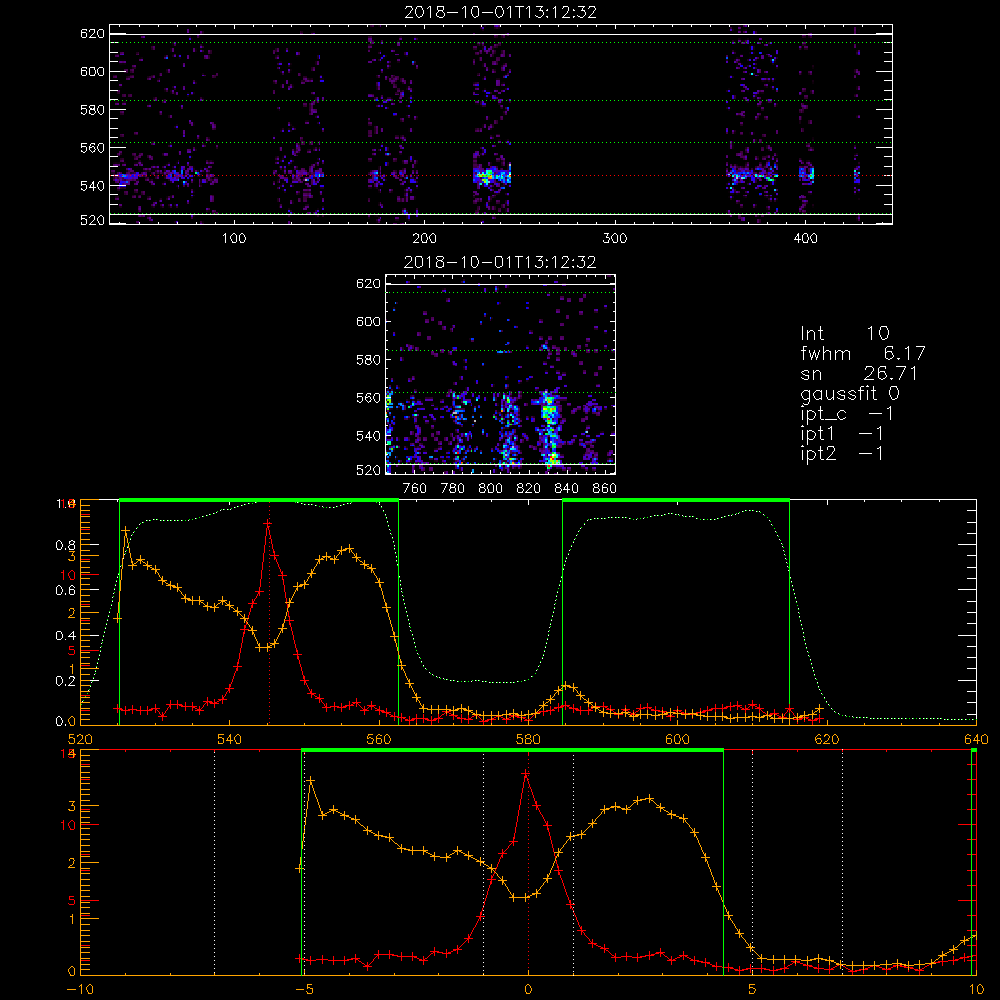This screenshot has height=1000, width=1000.
Task: Click the x-axis label 520 on the spectrum plot
Action: click(80, 739)
